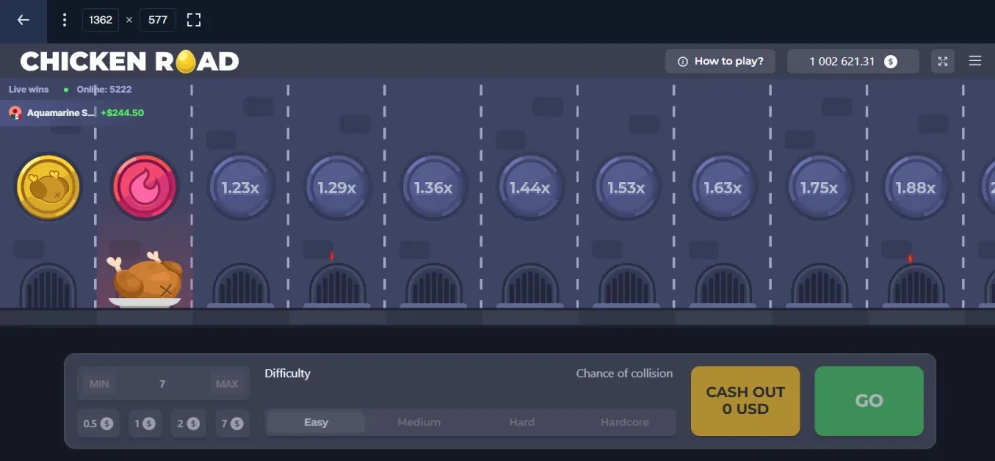
Task: Choose the 1 dollar bet preset
Action: coord(145,423)
